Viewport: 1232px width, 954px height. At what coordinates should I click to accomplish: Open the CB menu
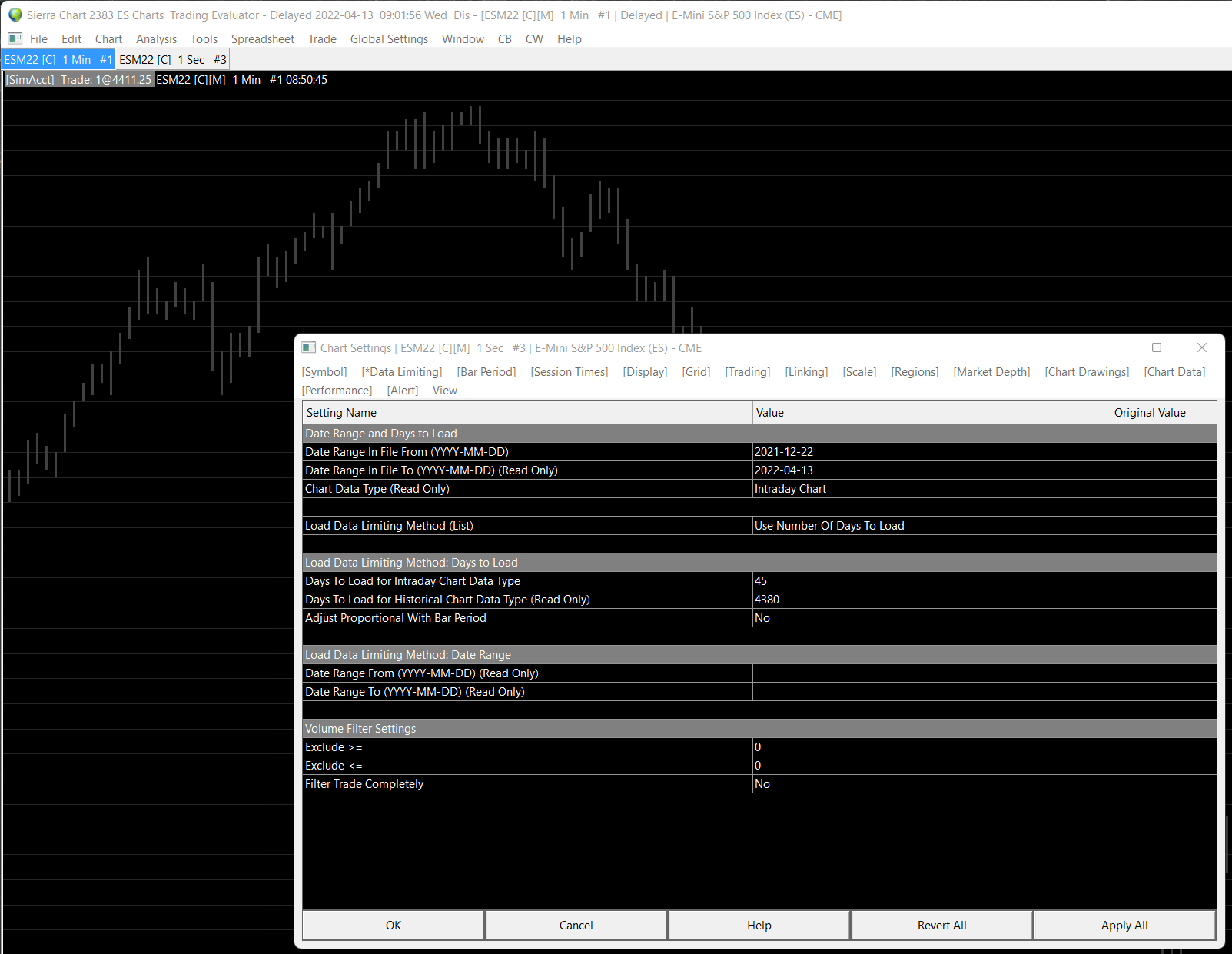click(x=504, y=39)
